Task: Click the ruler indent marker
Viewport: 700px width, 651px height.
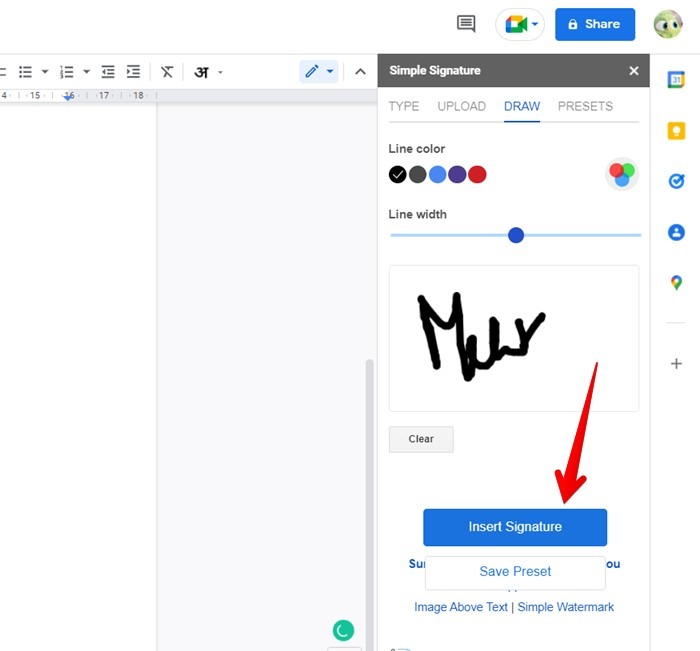Action: [68, 96]
